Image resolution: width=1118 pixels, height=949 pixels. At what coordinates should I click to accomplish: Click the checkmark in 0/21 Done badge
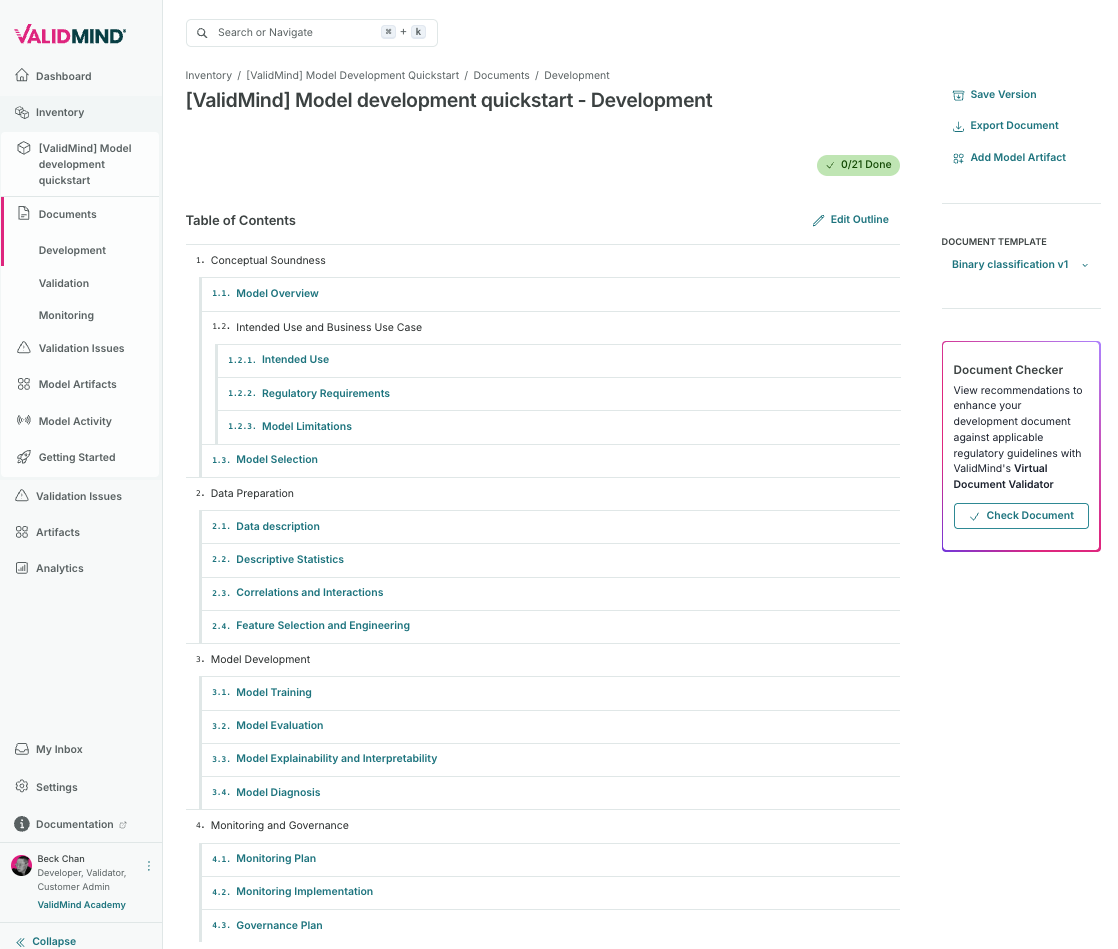(x=830, y=165)
